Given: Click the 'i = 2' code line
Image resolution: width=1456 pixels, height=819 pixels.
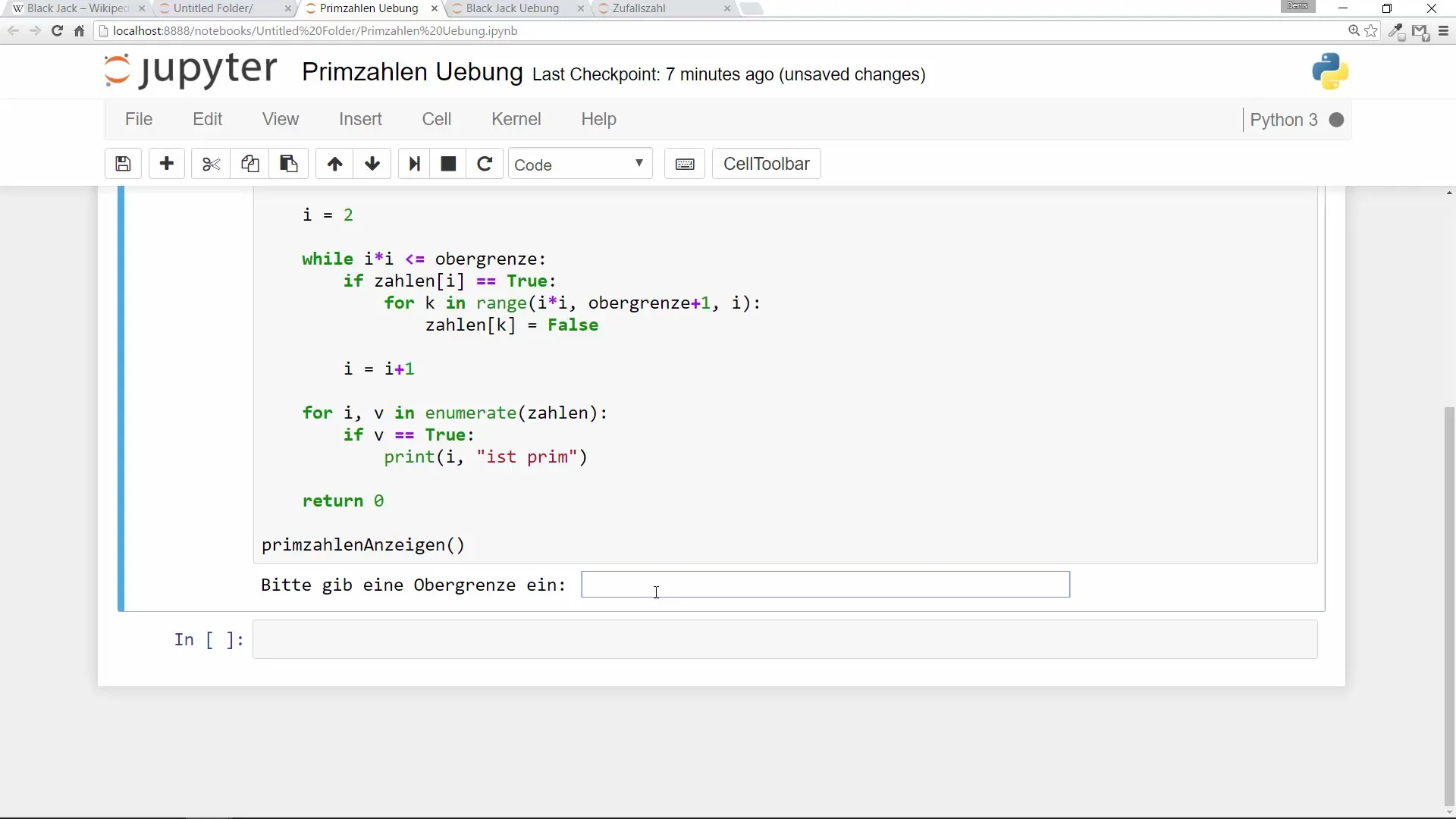Looking at the screenshot, I should [x=328, y=215].
